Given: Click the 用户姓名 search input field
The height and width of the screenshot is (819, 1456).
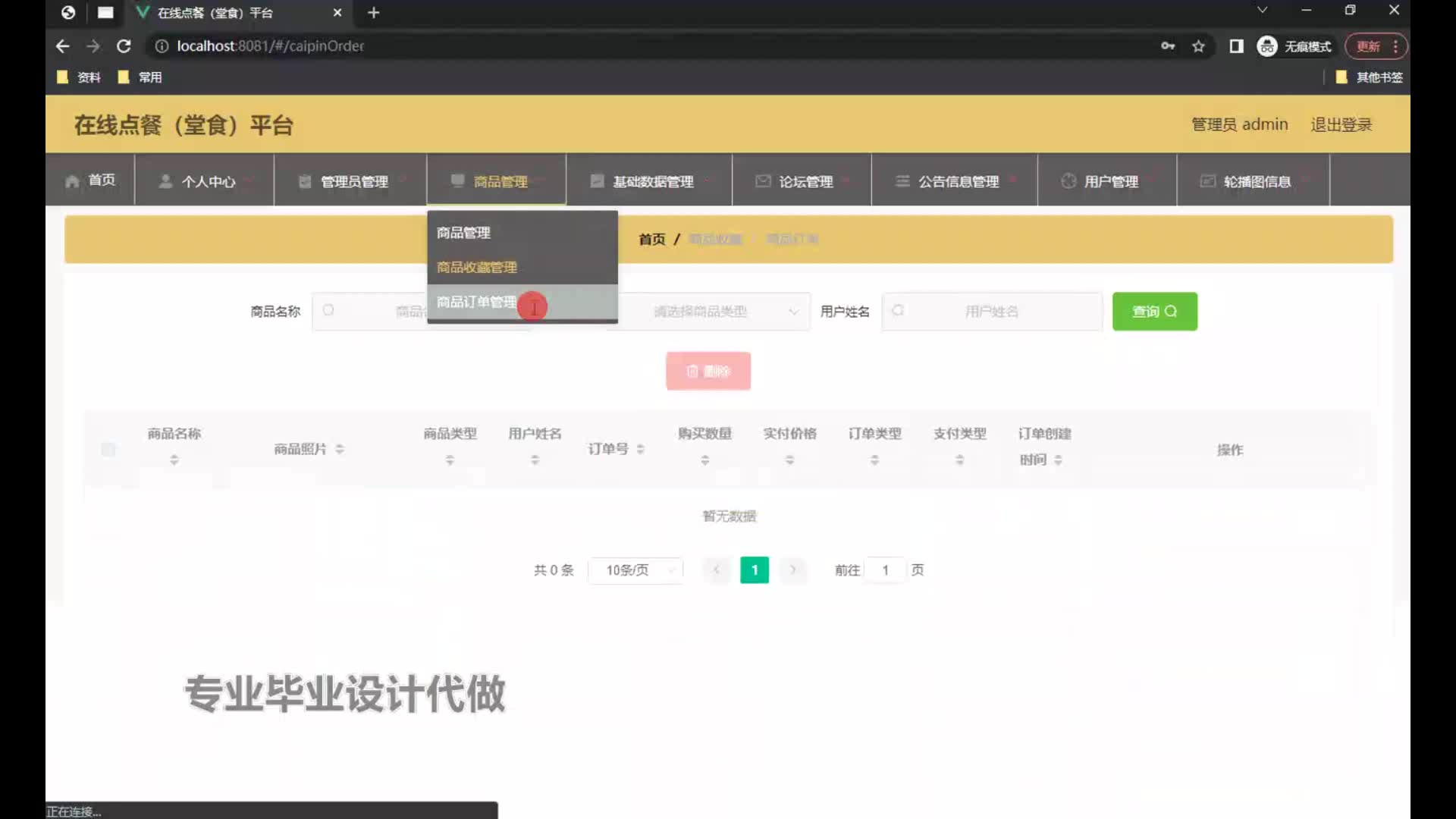Looking at the screenshot, I should click(x=992, y=312).
